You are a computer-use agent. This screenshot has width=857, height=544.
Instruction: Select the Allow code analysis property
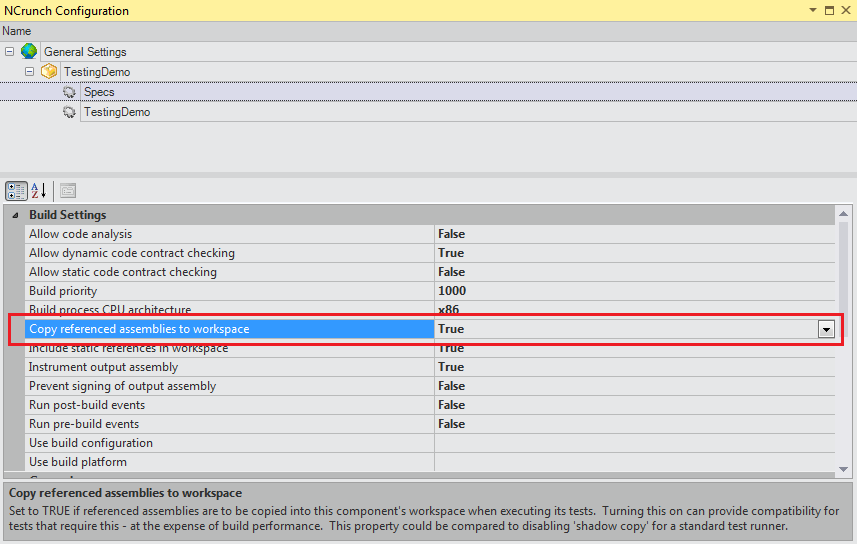pos(80,234)
